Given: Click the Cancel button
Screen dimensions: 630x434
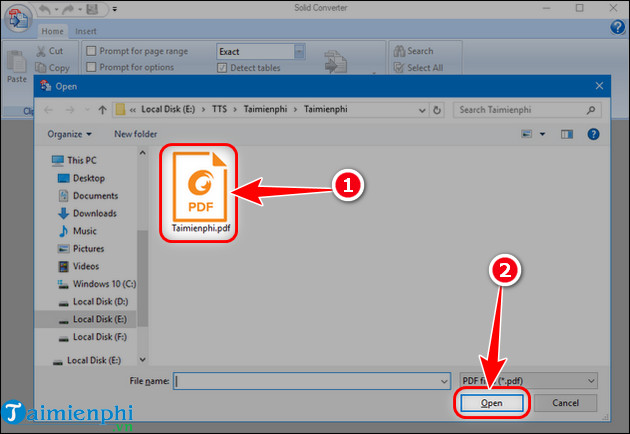Looking at the screenshot, I should [x=565, y=403].
